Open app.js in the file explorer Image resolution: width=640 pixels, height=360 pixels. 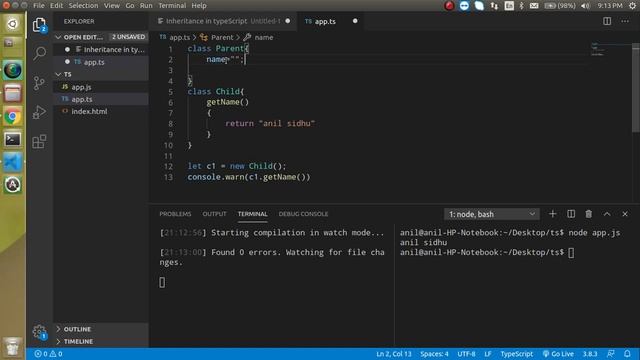click(x=100, y=87)
